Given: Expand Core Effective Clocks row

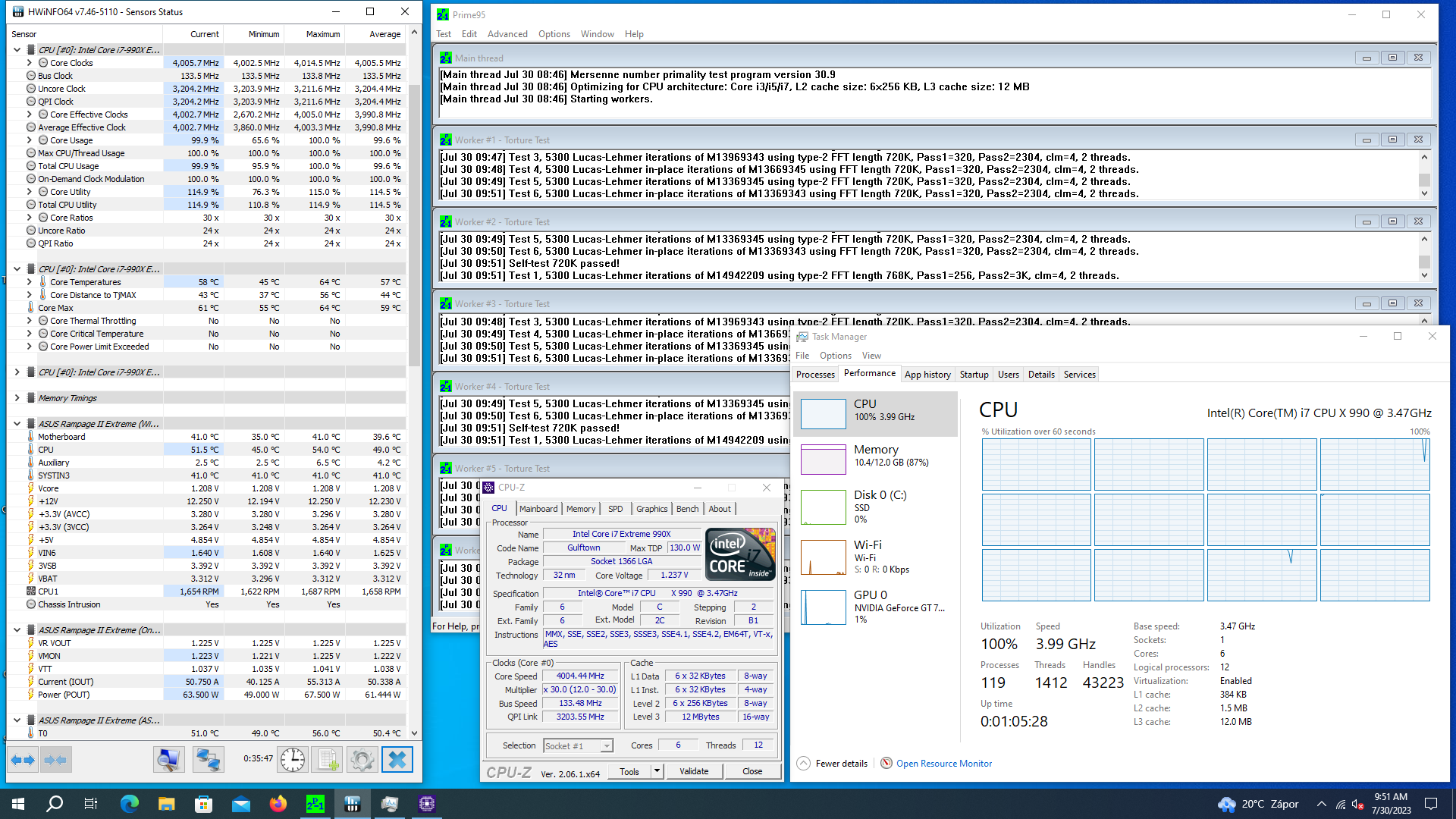Looking at the screenshot, I should (30, 115).
